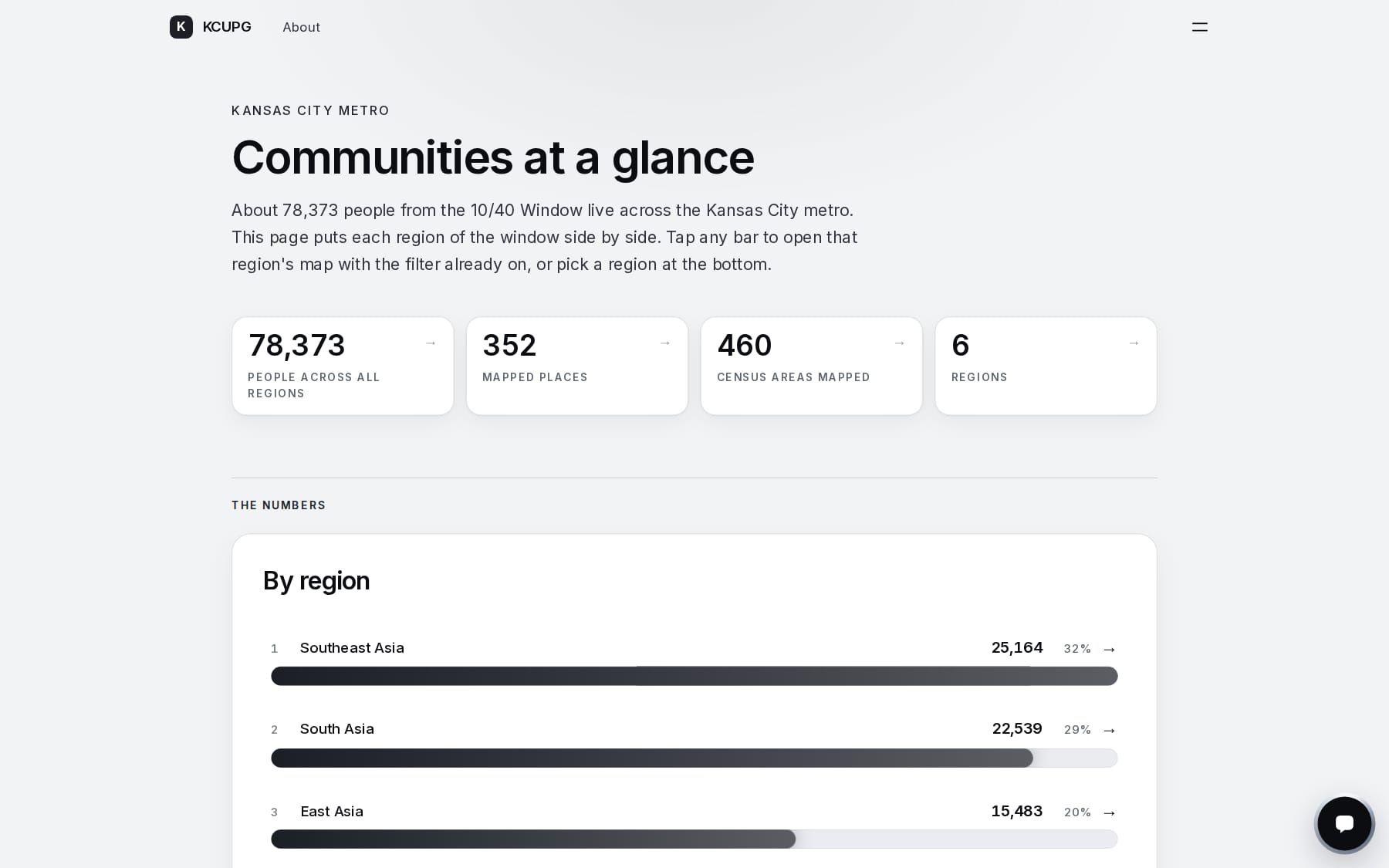1389x868 pixels.
Task: Click the KCUPG K logo icon
Action: click(x=181, y=27)
